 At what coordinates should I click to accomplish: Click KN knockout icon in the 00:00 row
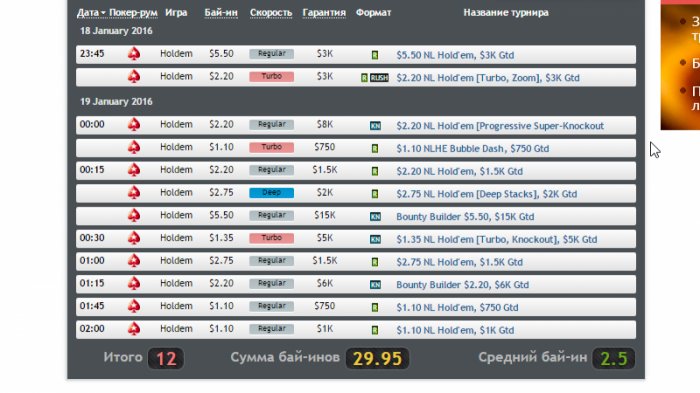click(x=375, y=126)
